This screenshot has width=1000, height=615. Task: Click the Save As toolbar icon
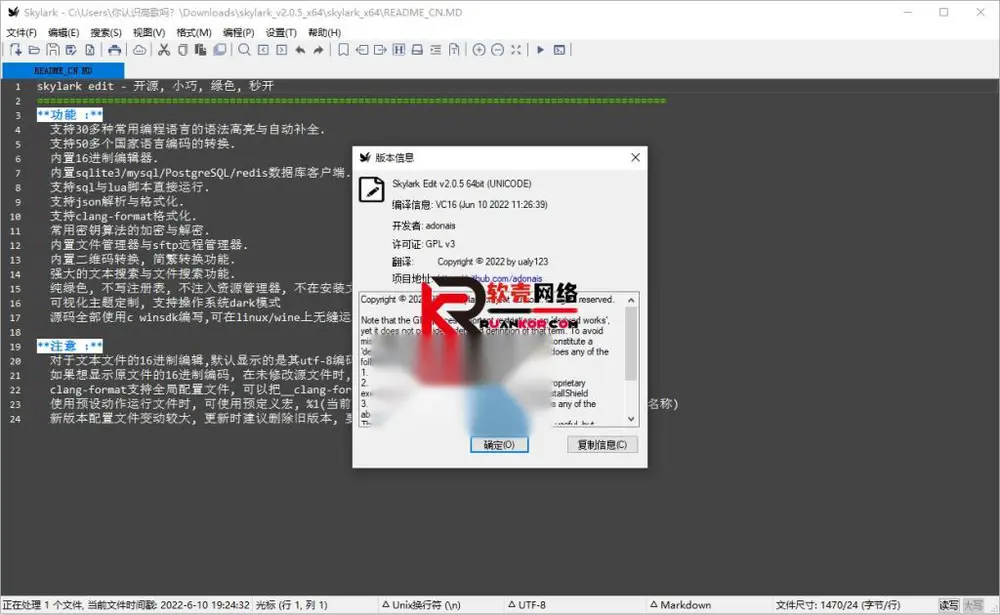click(71, 50)
